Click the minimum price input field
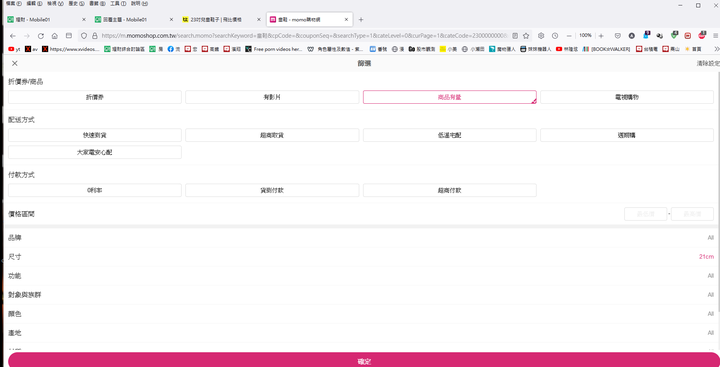The image size is (720, 367). 646,214
